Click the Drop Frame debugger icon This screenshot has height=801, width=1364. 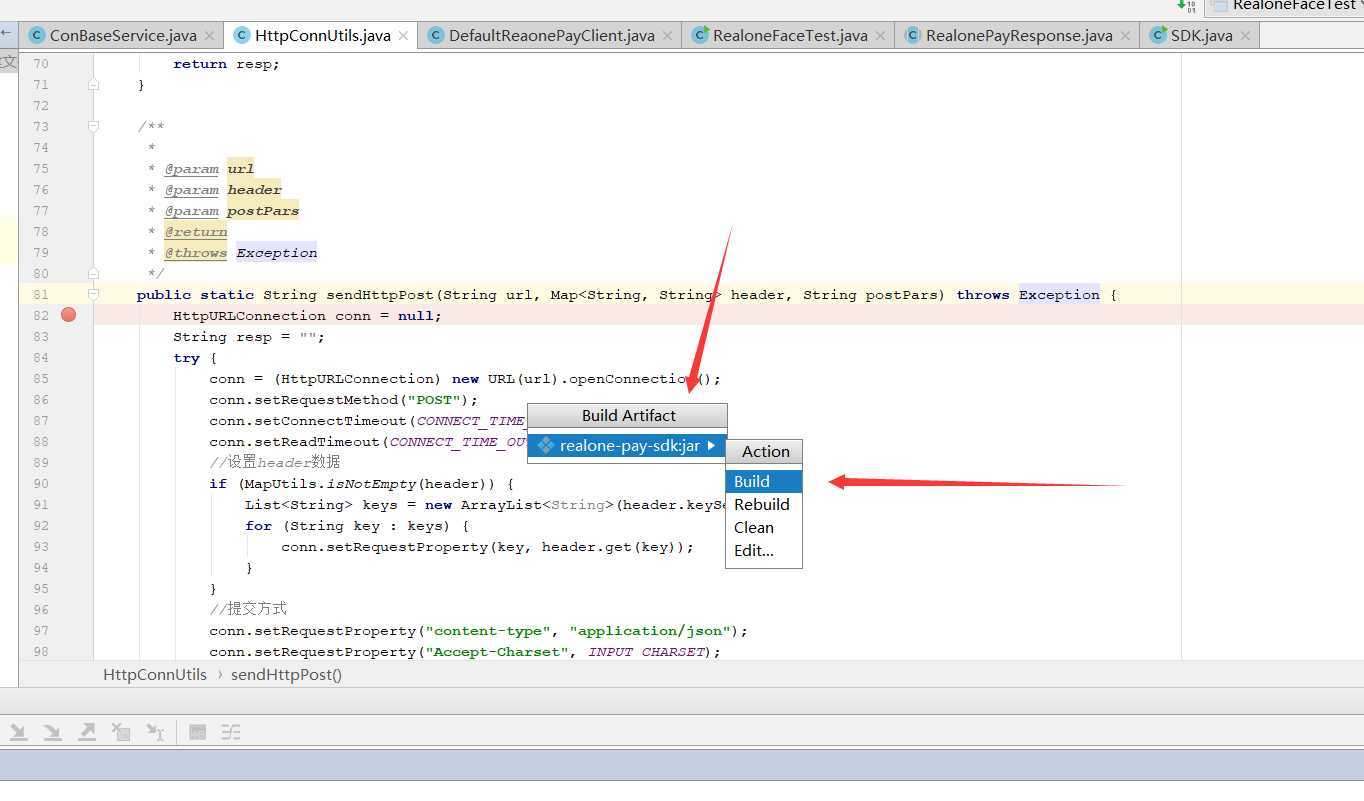point(121,733)
